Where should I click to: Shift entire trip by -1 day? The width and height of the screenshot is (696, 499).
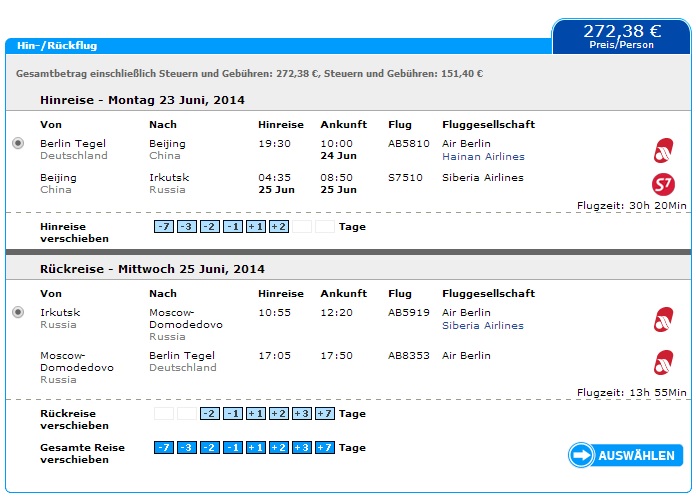(233, 448)
